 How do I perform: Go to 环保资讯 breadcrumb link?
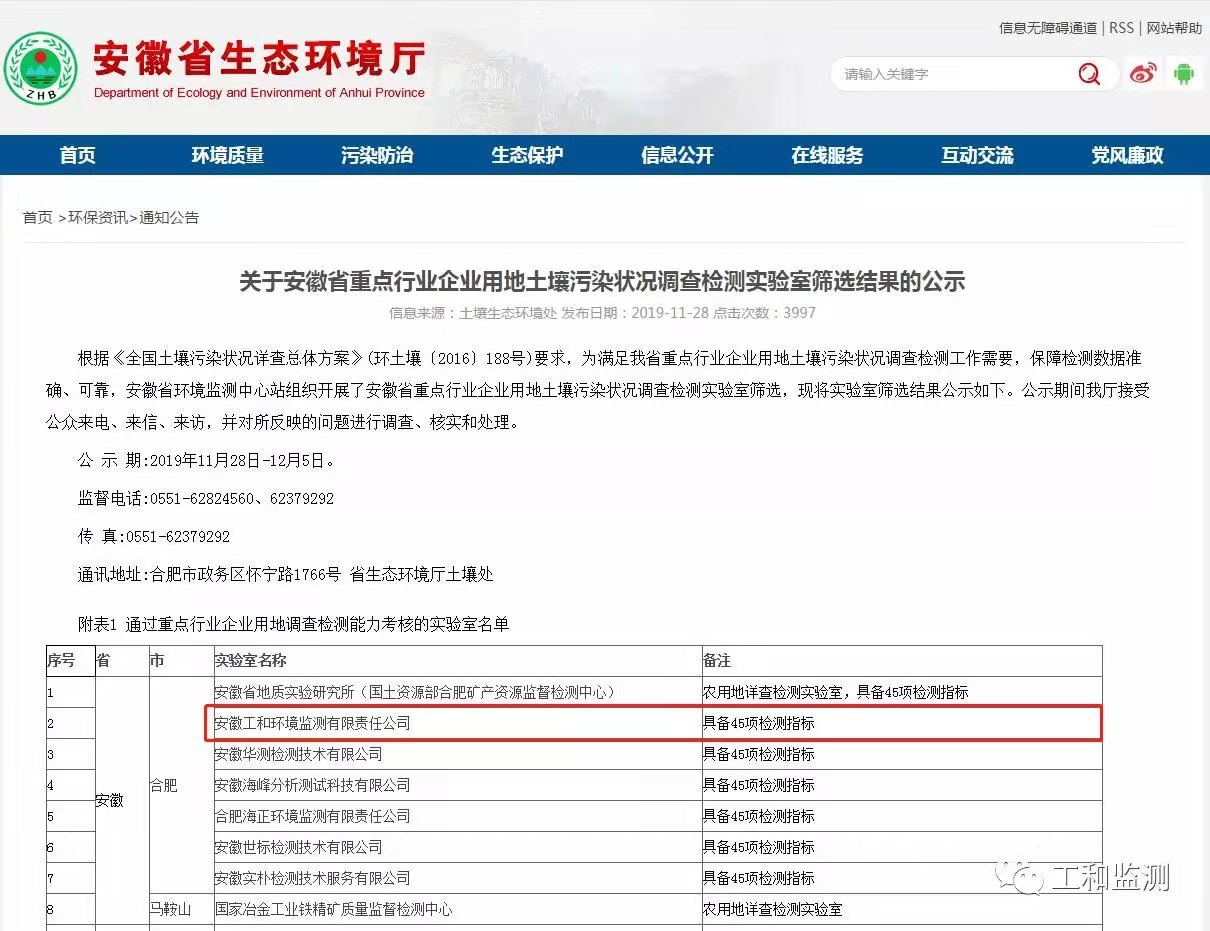click(x=98, y=217)
